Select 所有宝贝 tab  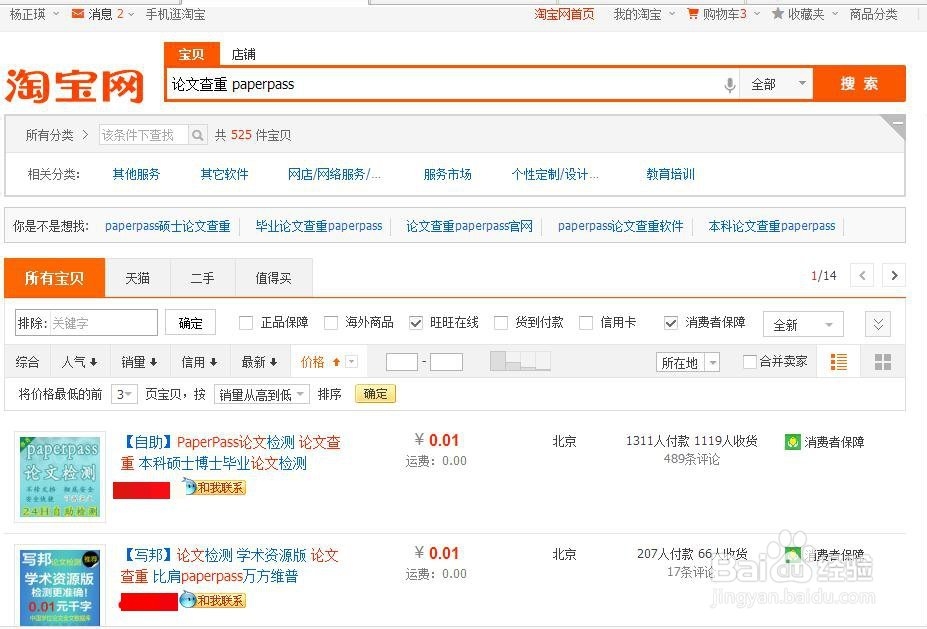click(54, 278)
